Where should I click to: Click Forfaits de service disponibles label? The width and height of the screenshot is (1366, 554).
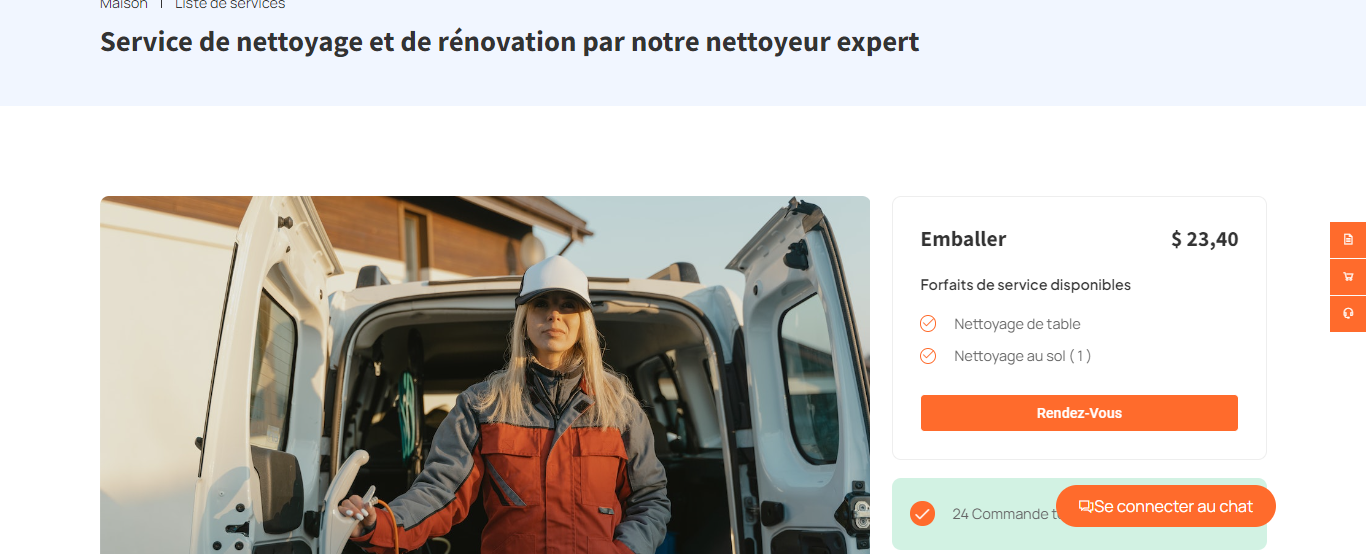(1026, 285)
